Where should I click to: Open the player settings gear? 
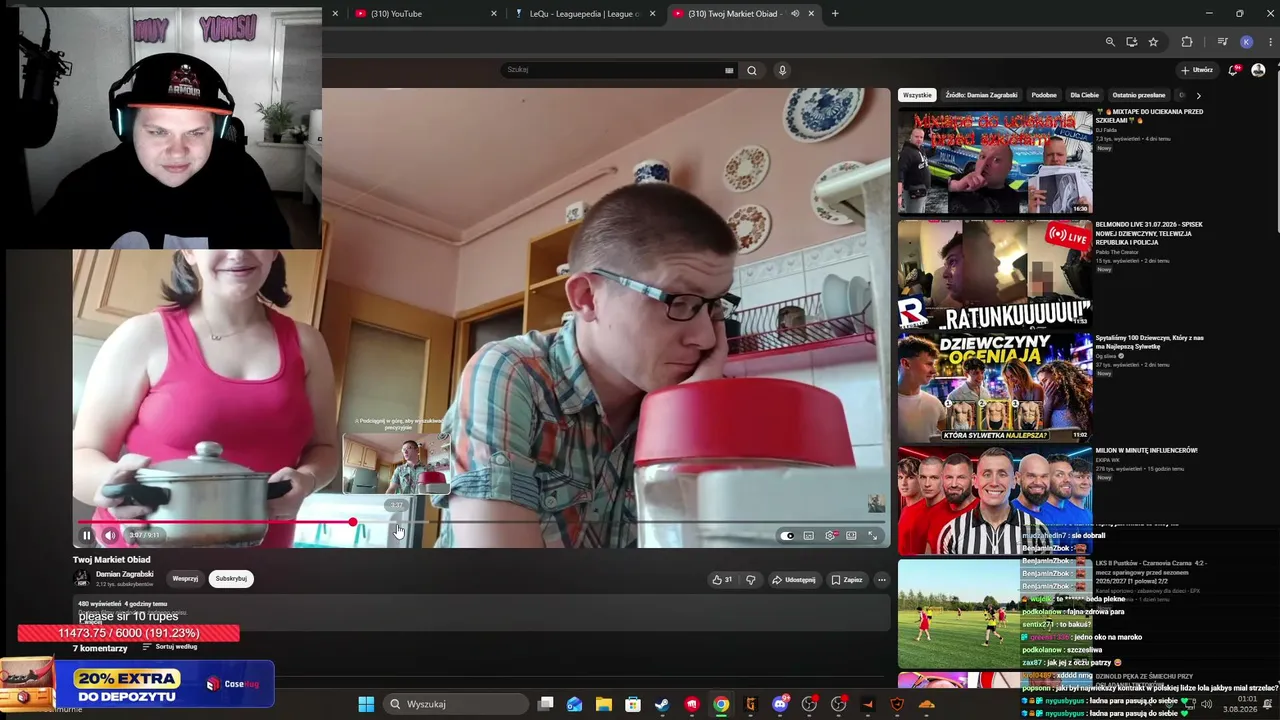pos(830,535)
